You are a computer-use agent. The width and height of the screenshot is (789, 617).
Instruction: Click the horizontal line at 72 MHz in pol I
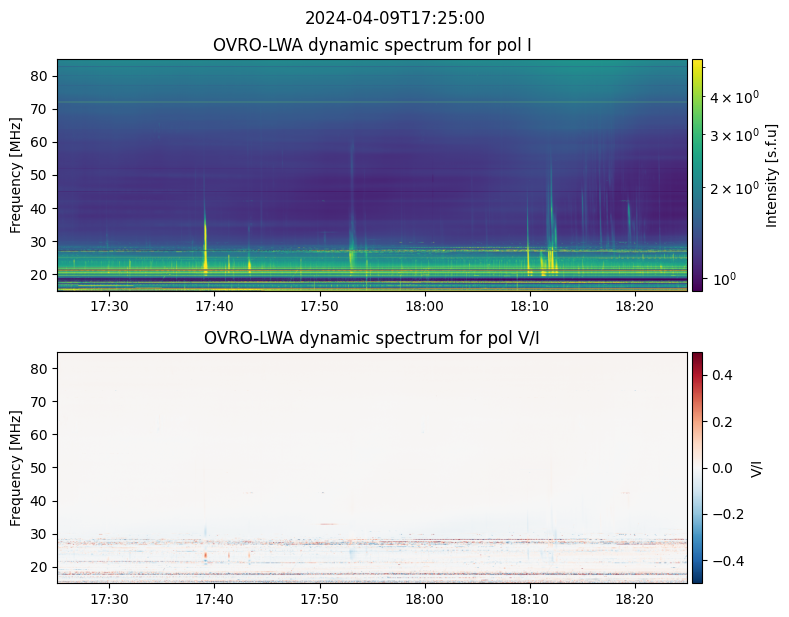(372, 102)
